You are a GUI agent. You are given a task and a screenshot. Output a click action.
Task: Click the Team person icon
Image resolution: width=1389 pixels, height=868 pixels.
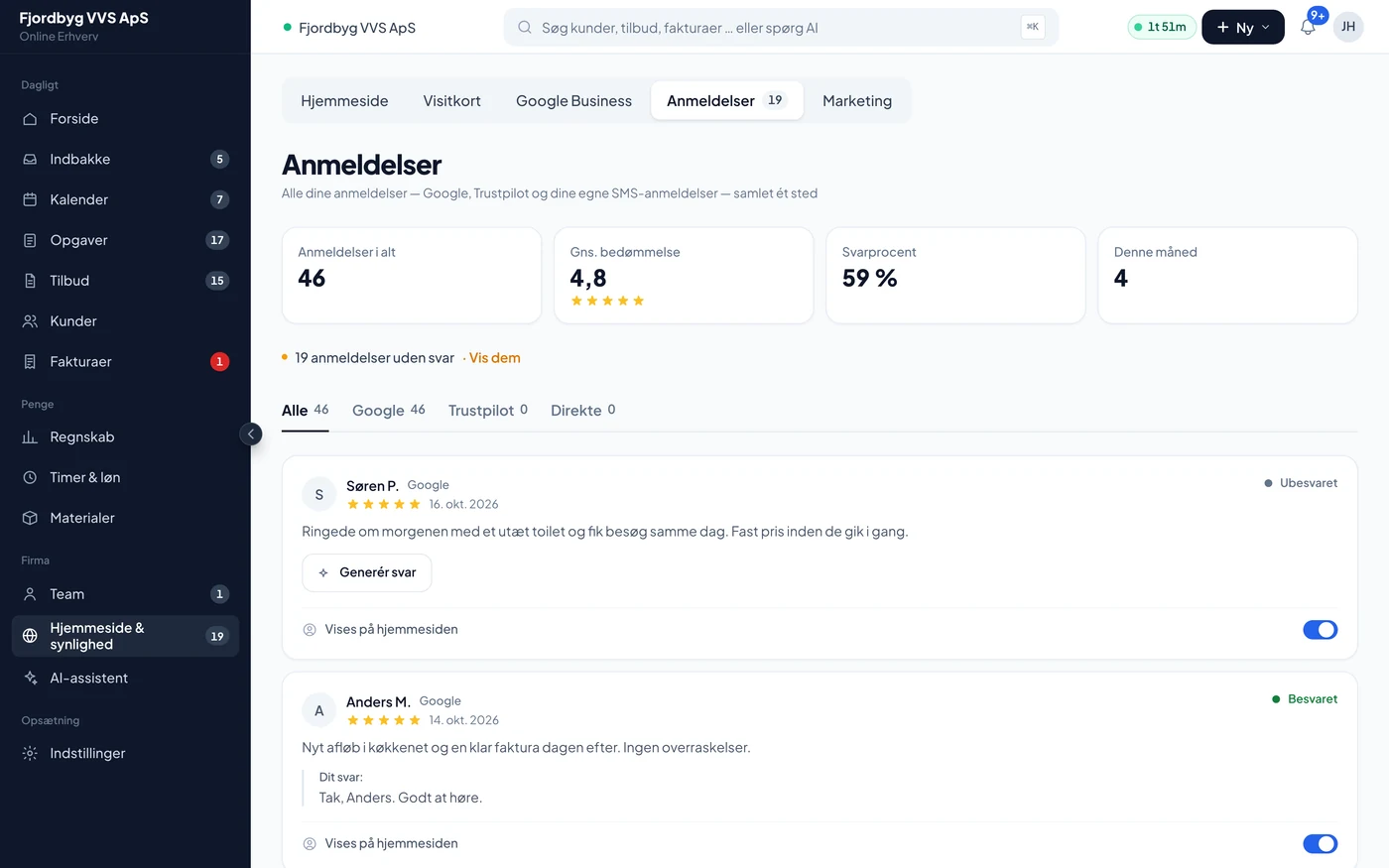[x=30, y=594]
